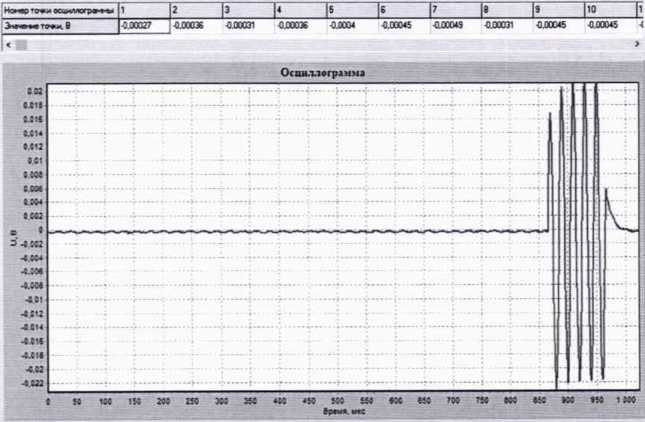The width and height of the screenshot is (645, 422).
Task: Select the 'Значение точки, В' row header
Action: pyautogui.click(x=58, y=26)
